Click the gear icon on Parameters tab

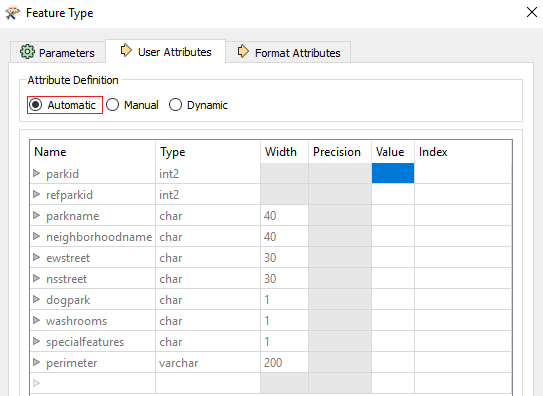pos(27,52)
